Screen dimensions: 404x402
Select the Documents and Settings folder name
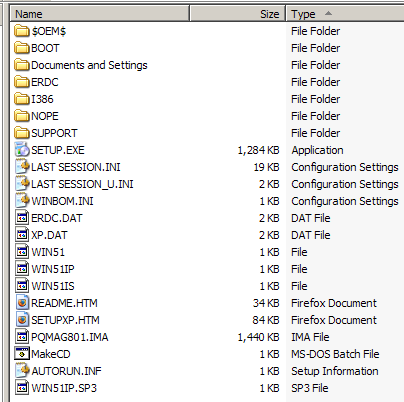pos(89,65)
